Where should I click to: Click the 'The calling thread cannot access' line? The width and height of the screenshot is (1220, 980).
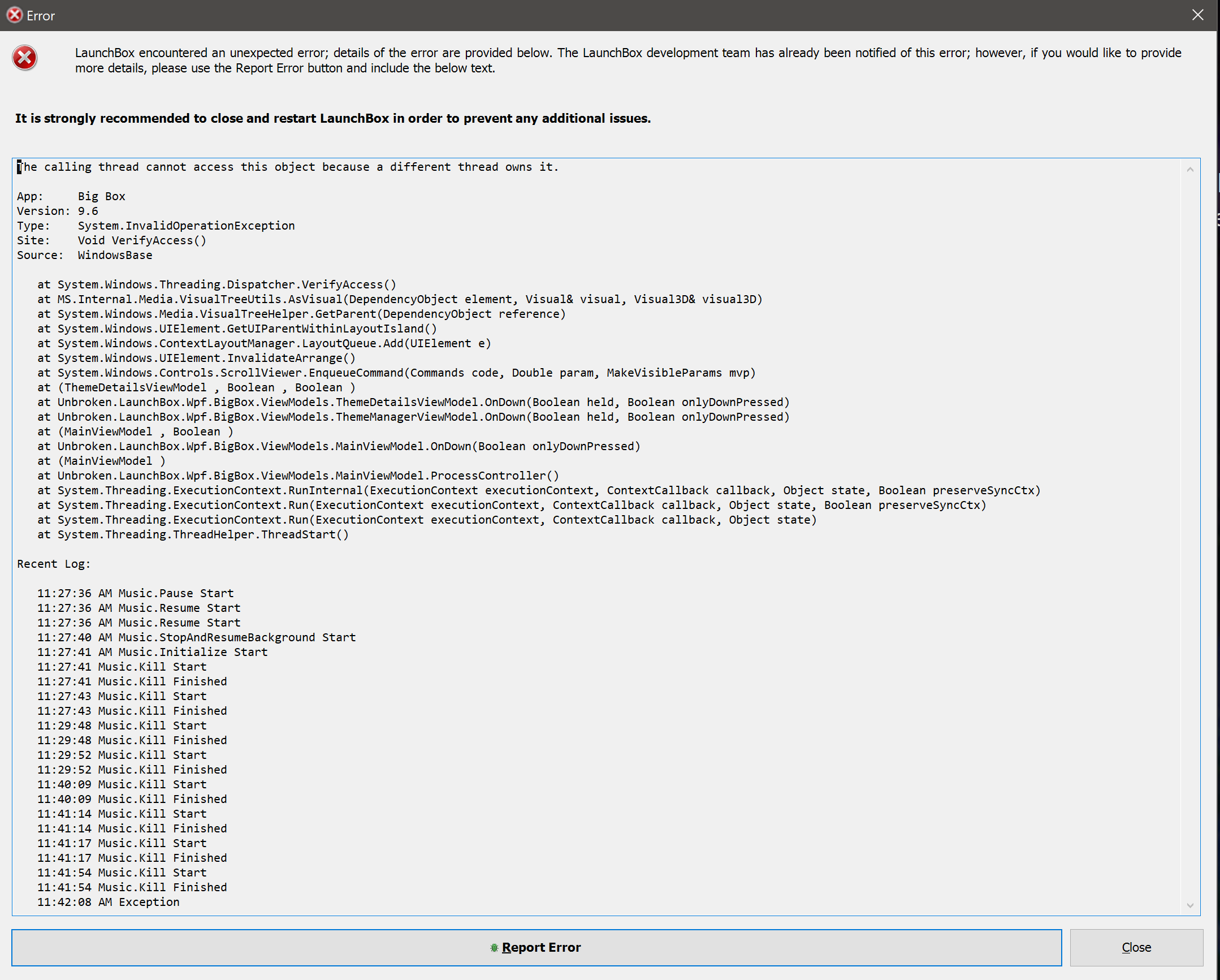287,167
